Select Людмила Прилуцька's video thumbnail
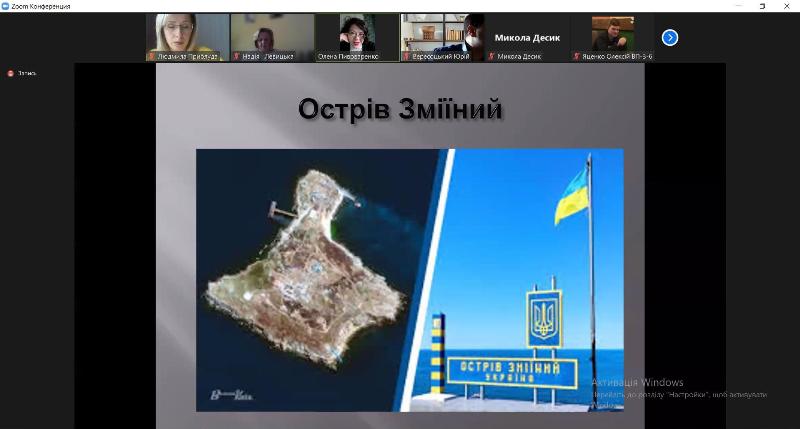This screenshot has height=429, width=800. click(x=187, y=37)
